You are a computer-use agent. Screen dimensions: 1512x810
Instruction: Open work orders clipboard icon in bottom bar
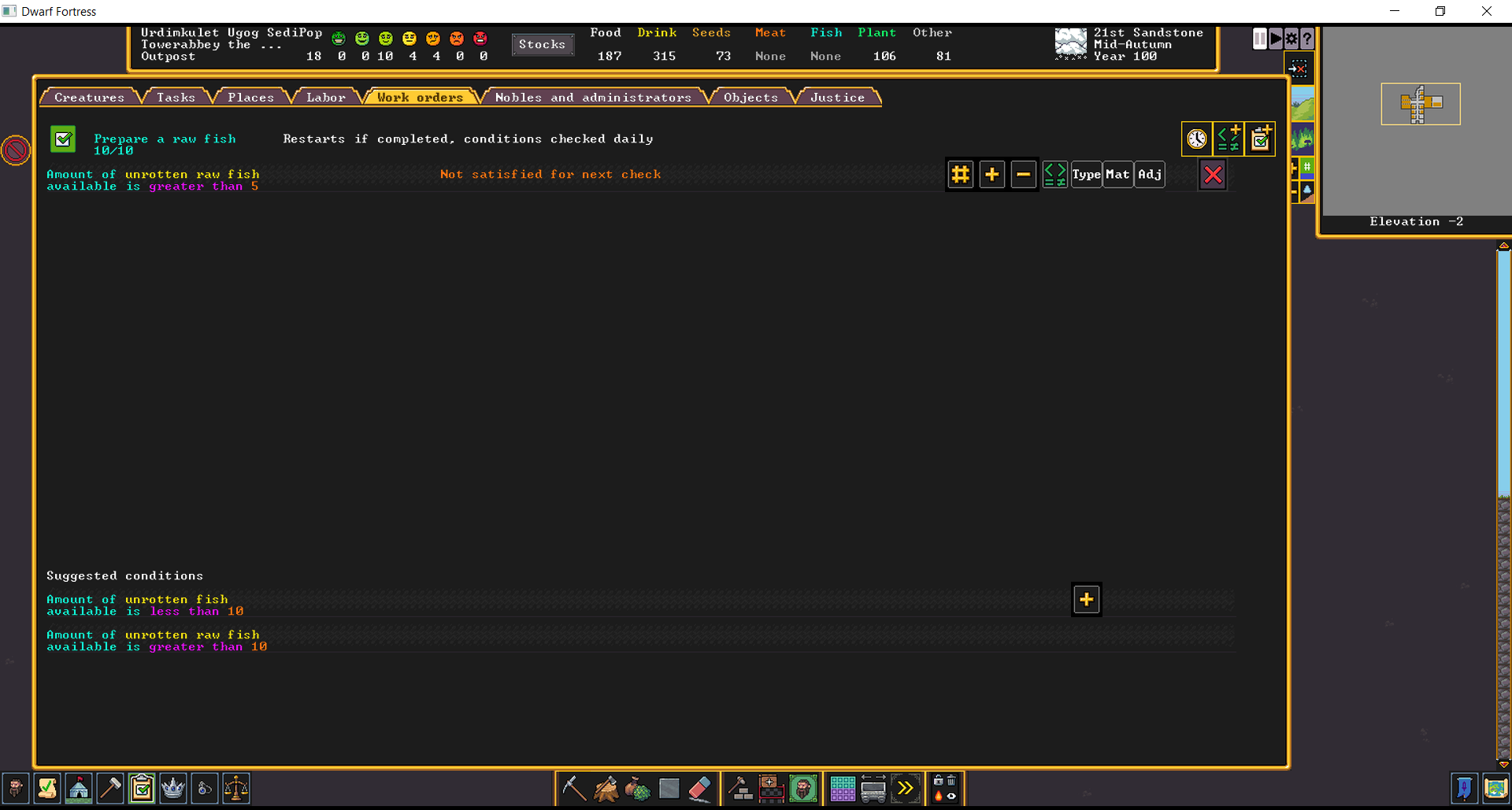[142, 788]
